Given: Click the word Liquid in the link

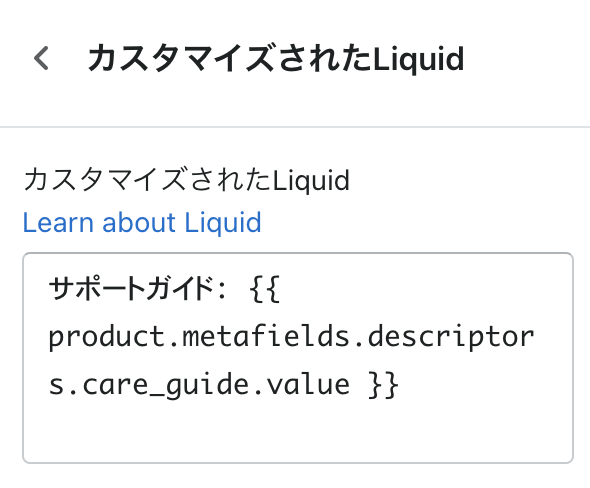Looking at the screenshot, I should tap(223, 222).
